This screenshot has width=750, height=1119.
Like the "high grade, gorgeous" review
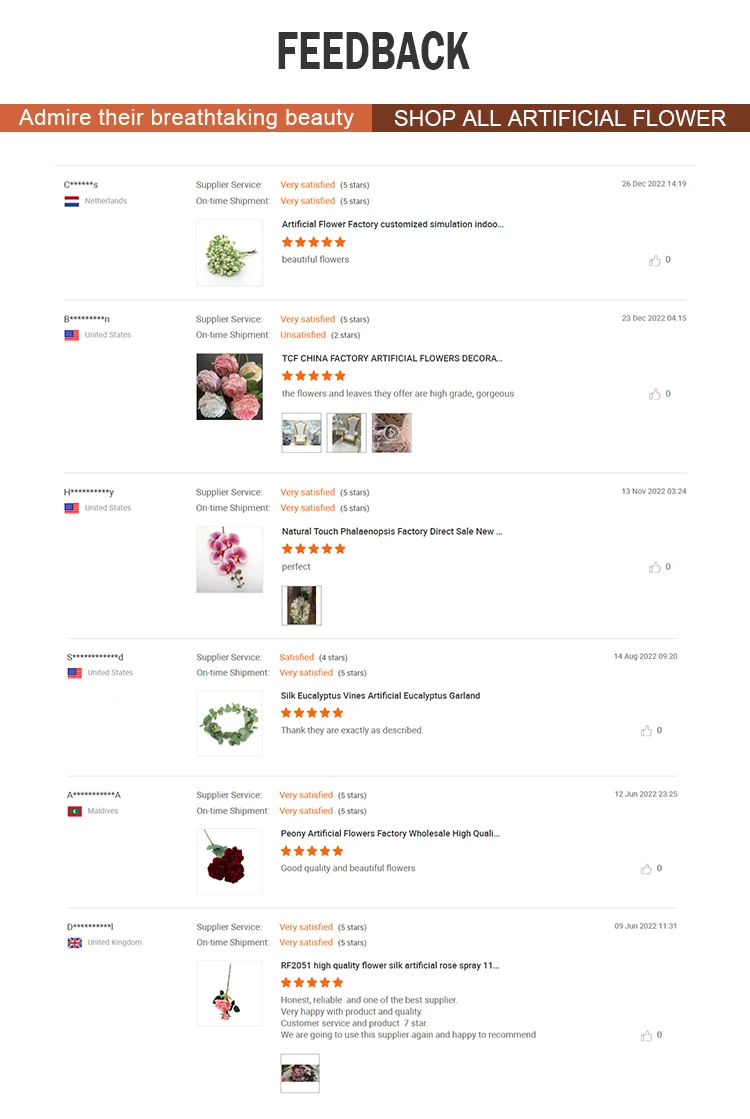click(655, 394)
